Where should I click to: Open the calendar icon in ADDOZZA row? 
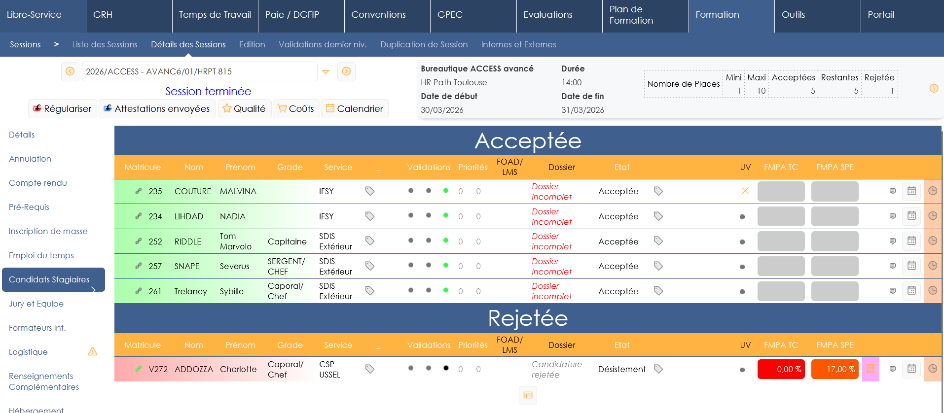(911, 368)
